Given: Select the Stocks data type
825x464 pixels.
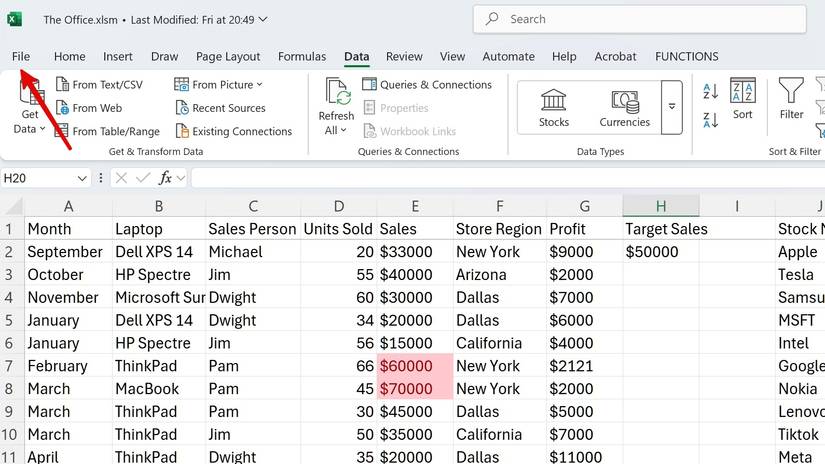Looking at the screenshot, I should [x=553, y=108].
